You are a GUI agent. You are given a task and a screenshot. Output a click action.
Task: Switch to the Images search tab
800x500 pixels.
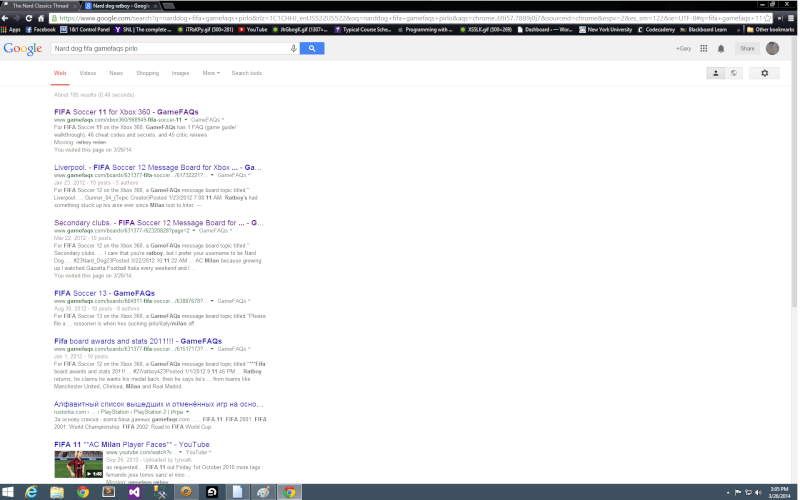pyautogui.click(x=180, y=73)
